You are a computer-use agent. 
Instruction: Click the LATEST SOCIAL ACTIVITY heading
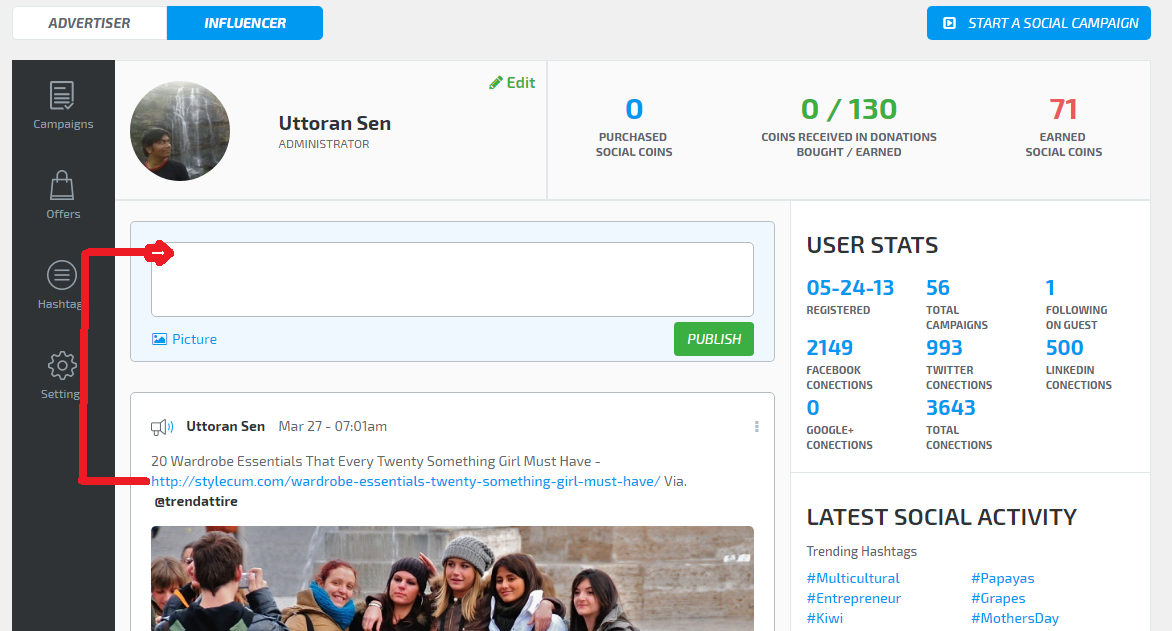pos(942,517)
